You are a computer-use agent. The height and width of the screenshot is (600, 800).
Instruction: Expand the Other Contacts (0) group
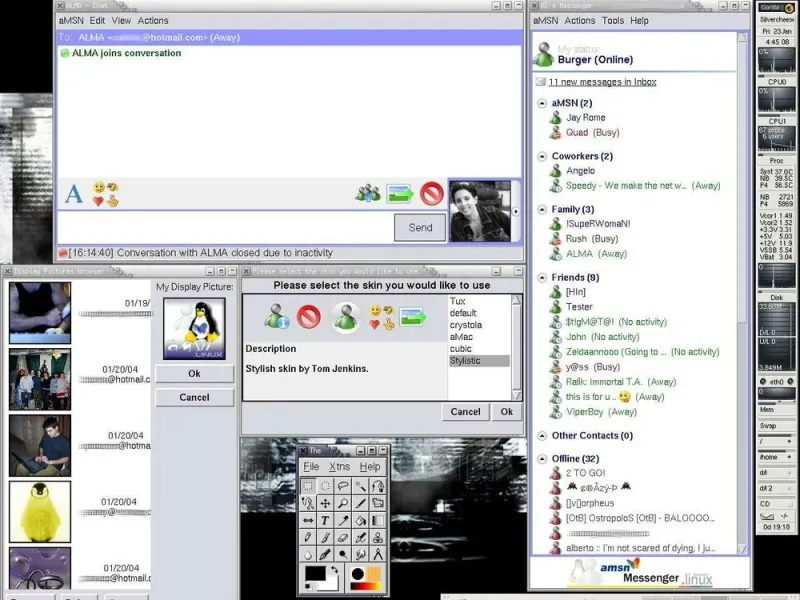tap(542, 436)
